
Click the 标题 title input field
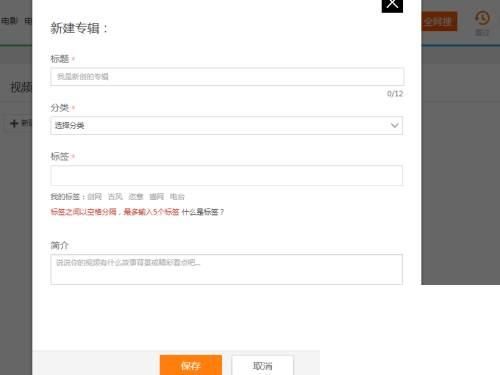point(227,77)
